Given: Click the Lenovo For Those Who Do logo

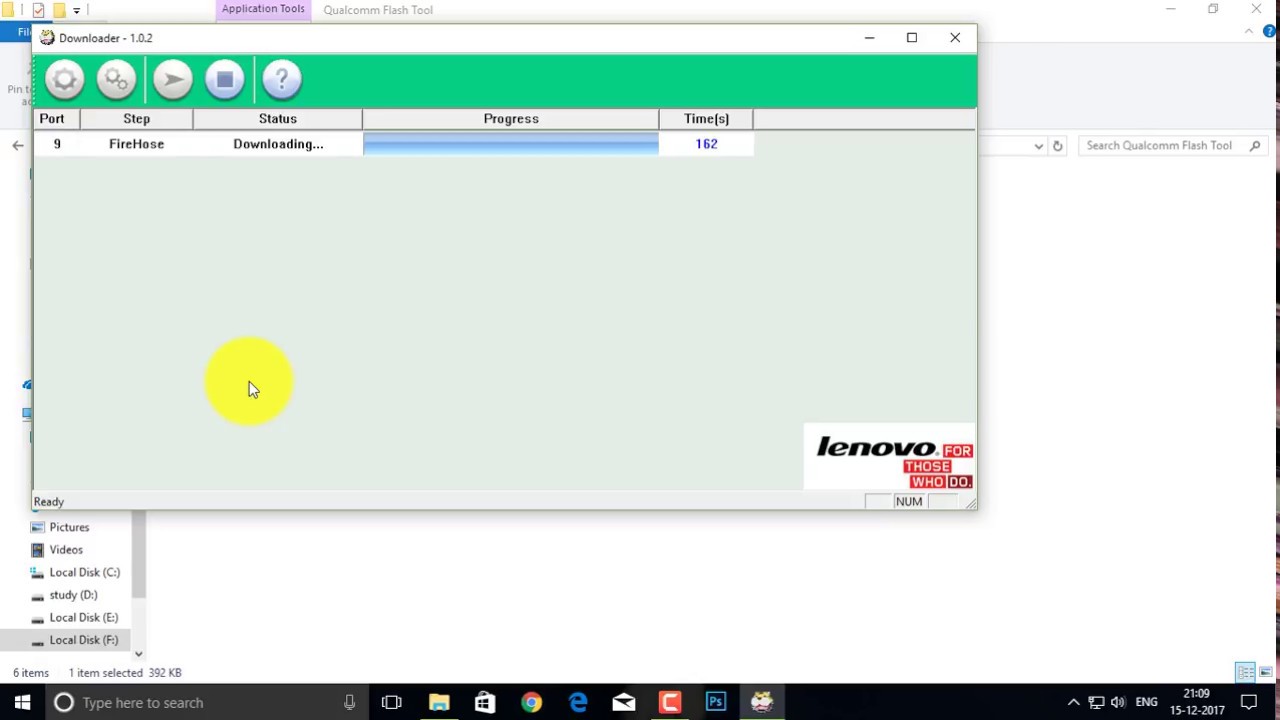Looking at the screenshot, I should click(x=889, y=458).
